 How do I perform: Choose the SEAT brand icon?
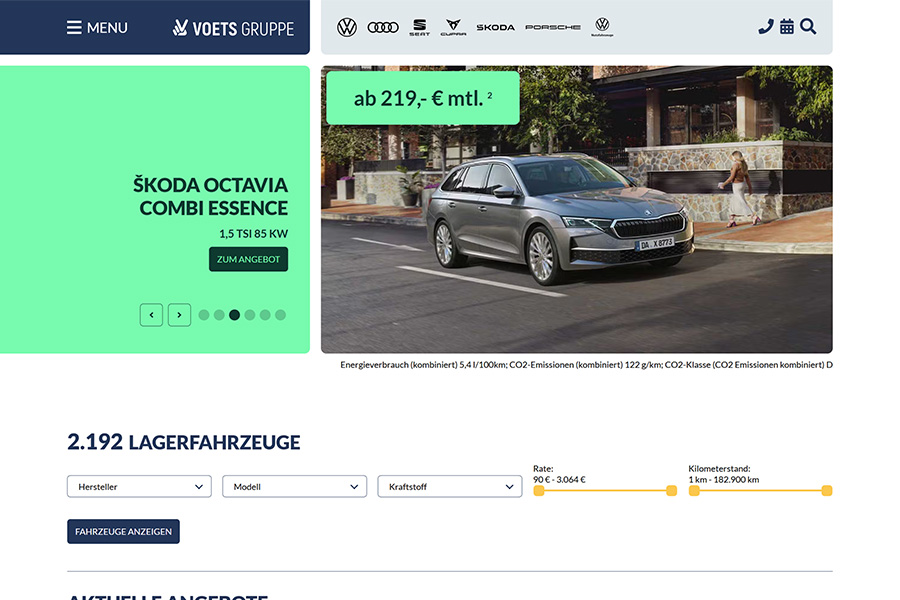coord(420,26)
